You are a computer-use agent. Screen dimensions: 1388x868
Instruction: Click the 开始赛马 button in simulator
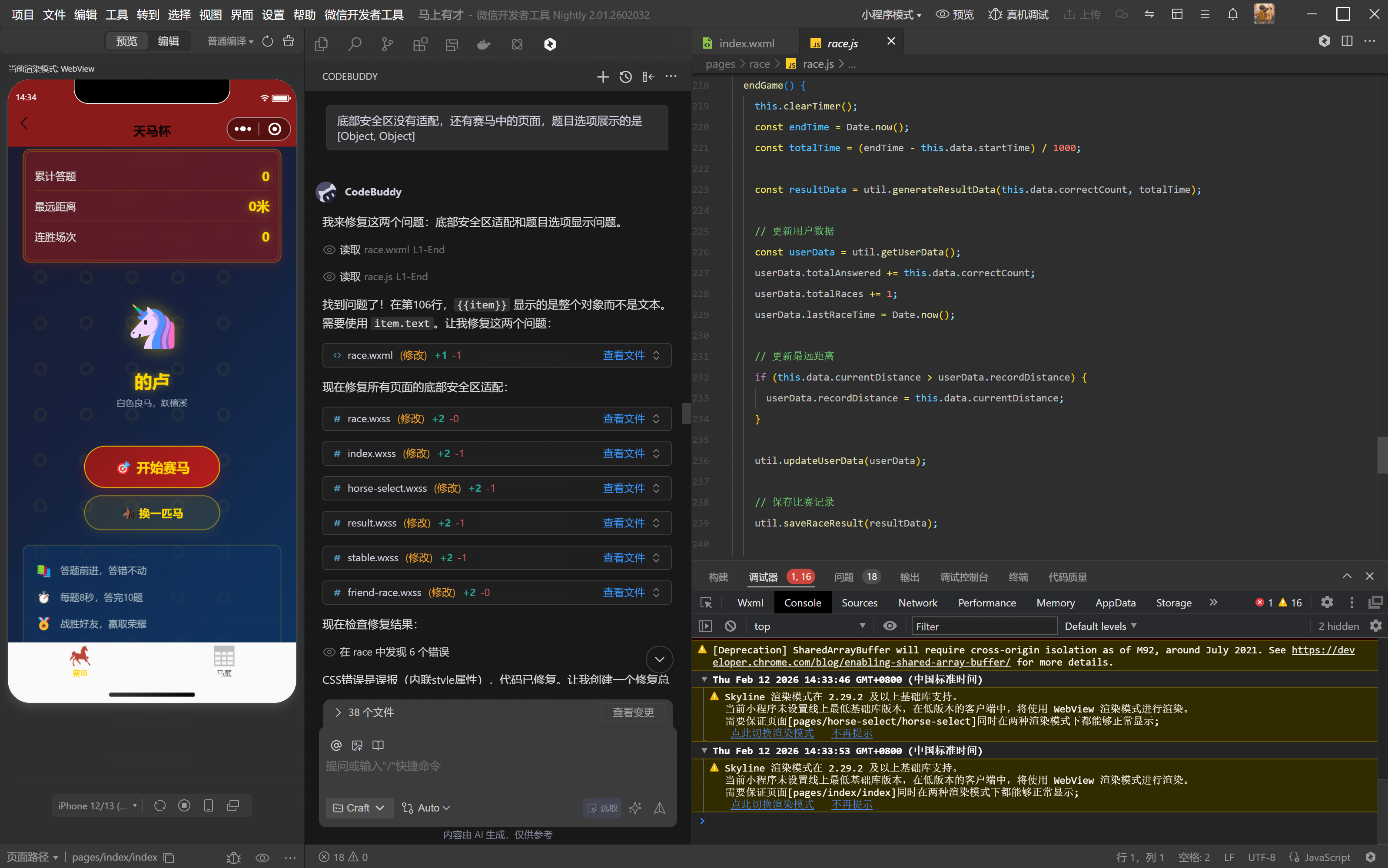[152, 467]
